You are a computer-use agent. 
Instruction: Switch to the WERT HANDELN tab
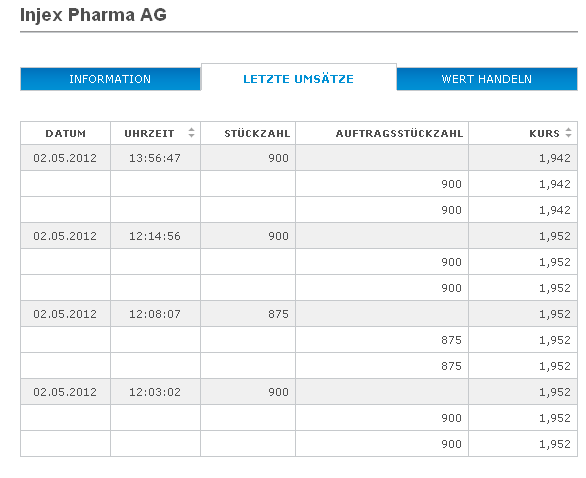coord(487,79)
